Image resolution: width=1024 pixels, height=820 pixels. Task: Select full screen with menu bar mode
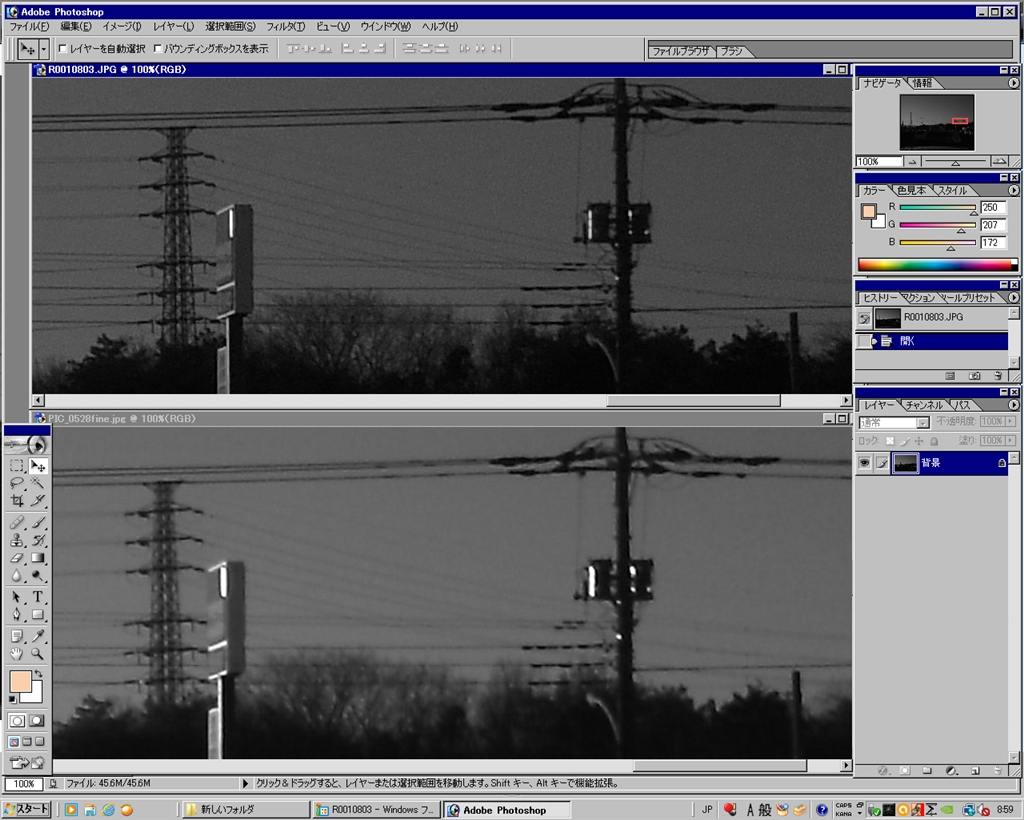[x=27, y=742]
